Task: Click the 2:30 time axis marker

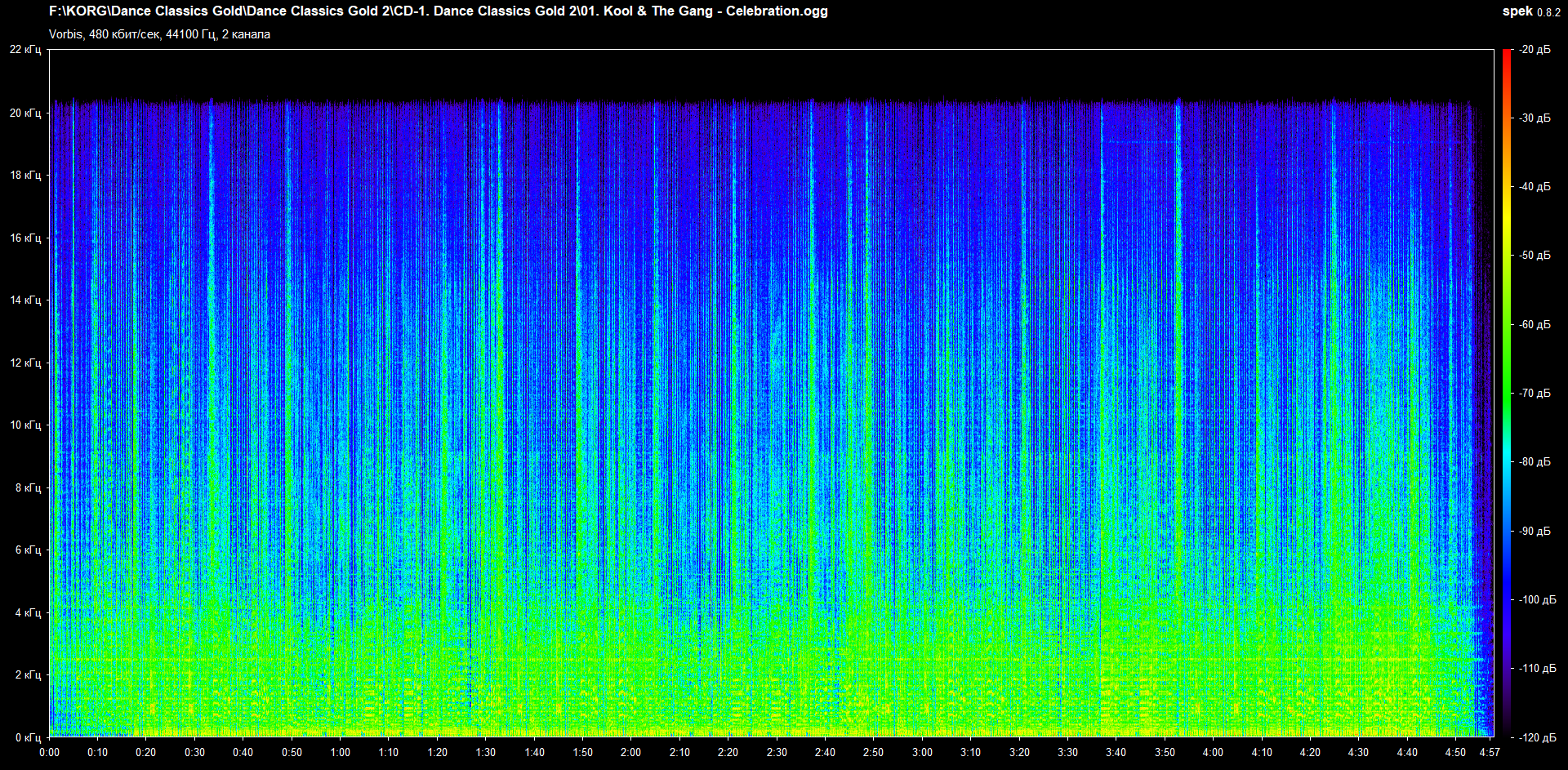Action: click(x=777, y=752)
